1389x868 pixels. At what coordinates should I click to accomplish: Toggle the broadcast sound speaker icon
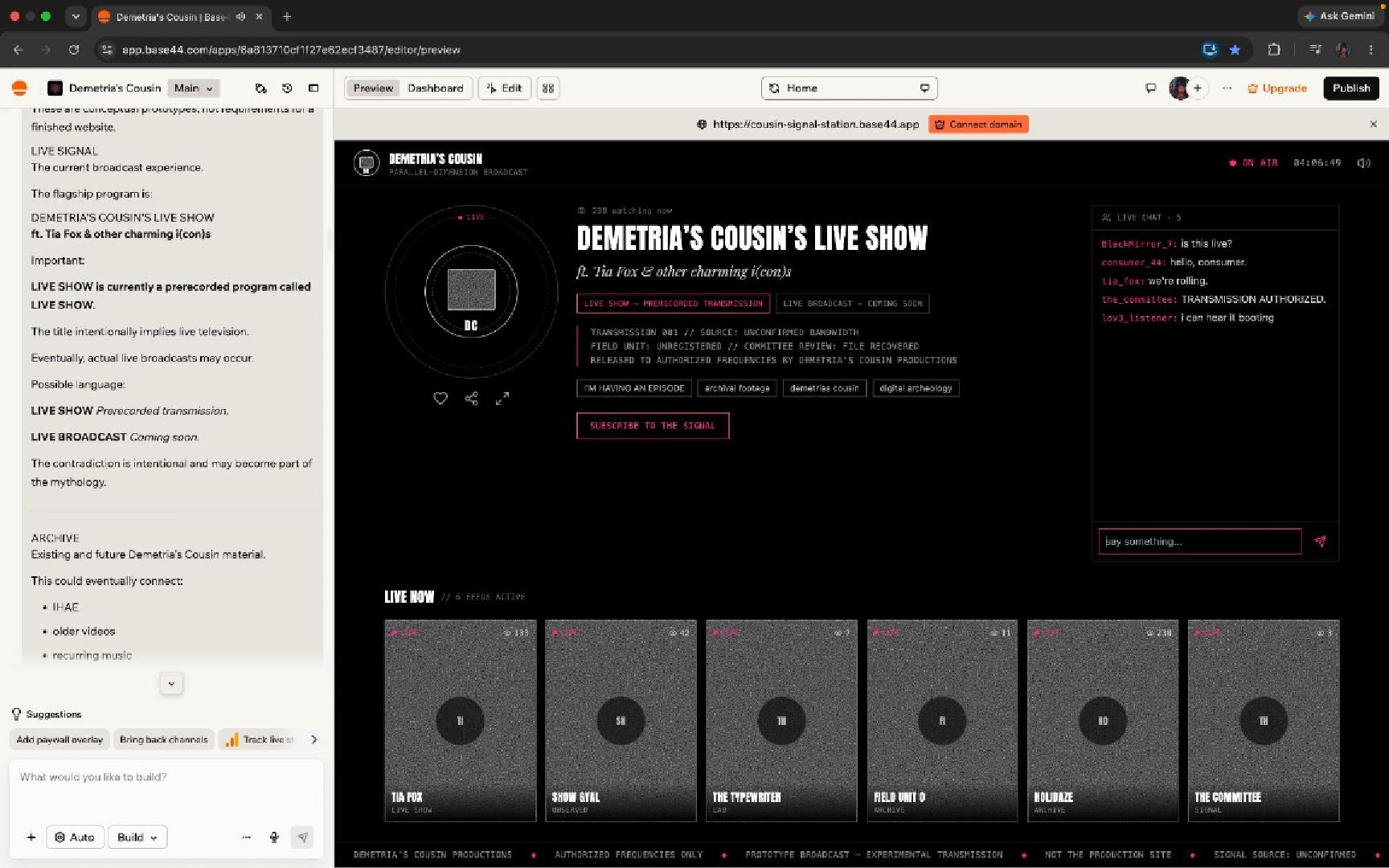pyautogui.click(x=1363, y=163)
